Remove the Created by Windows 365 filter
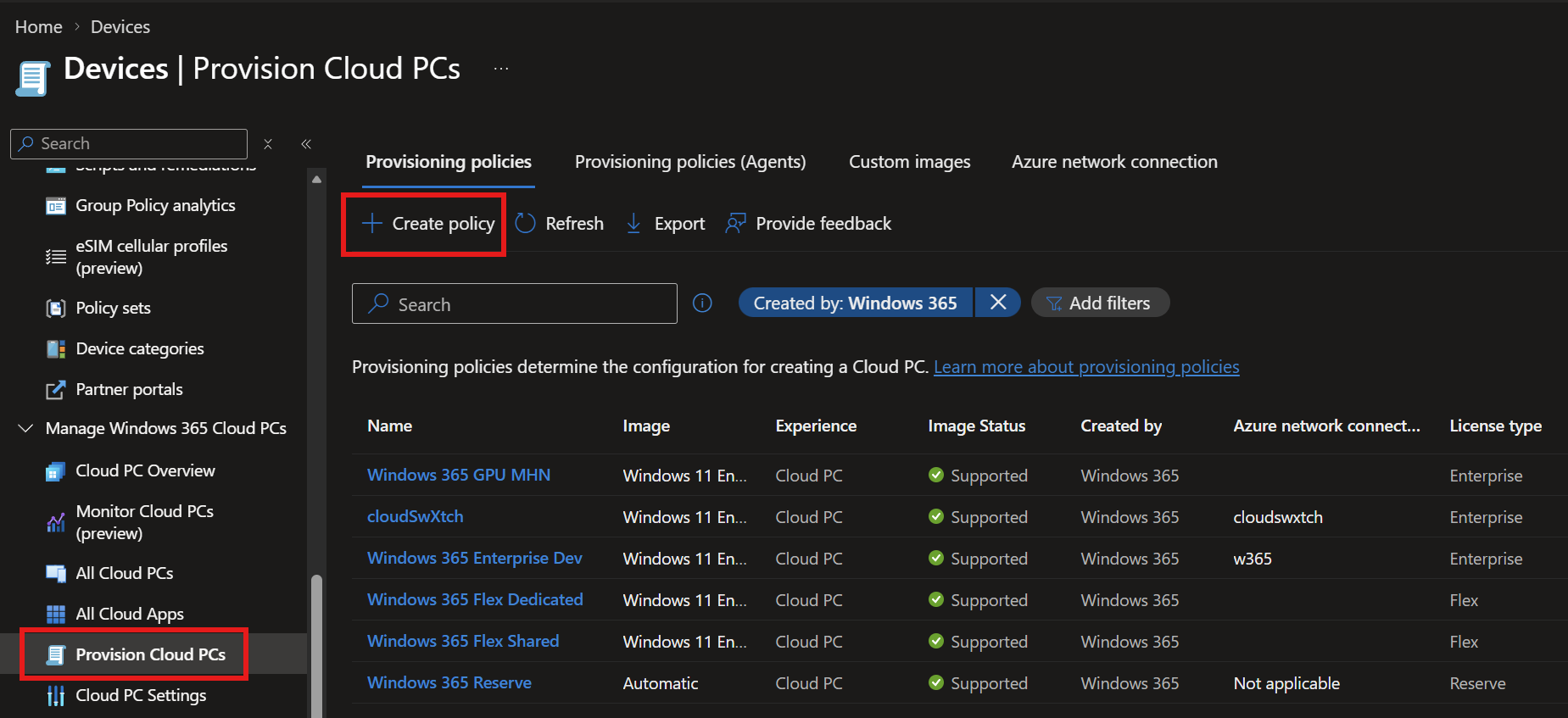This screenshot has height=718, width=1568. click(998, 303)
